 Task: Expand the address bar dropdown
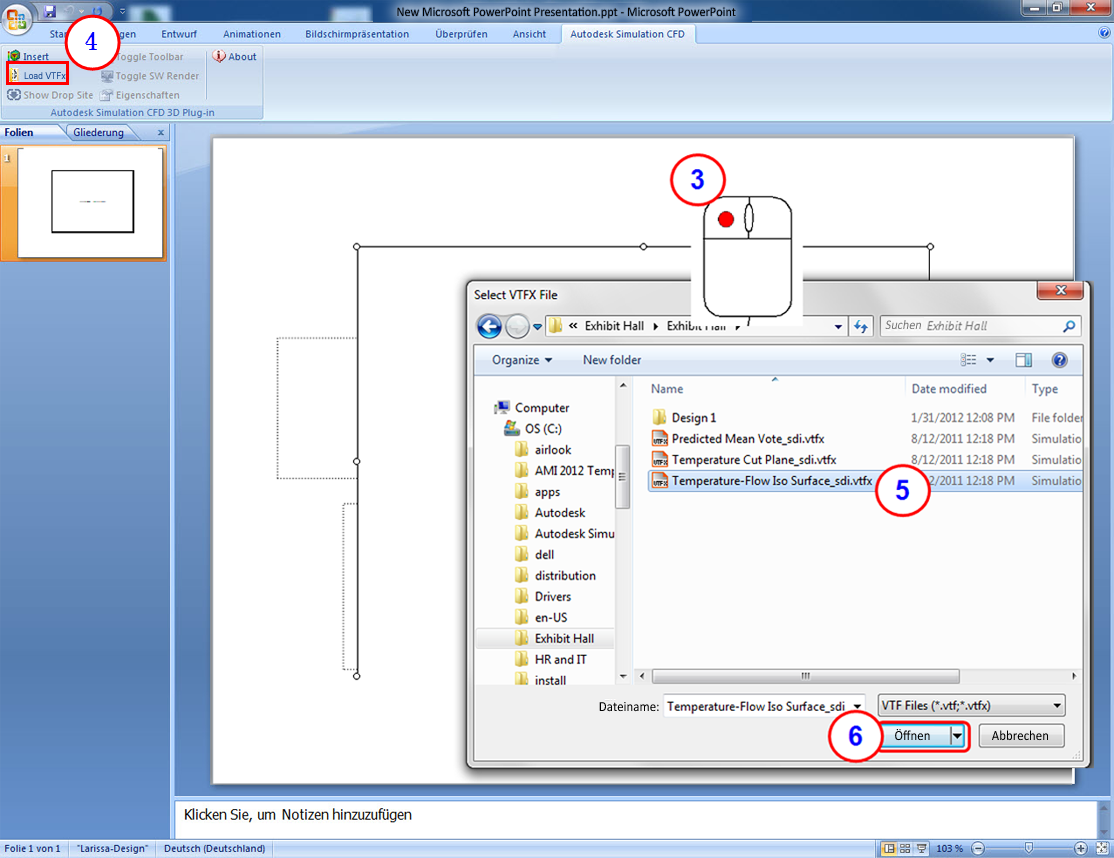838,326
